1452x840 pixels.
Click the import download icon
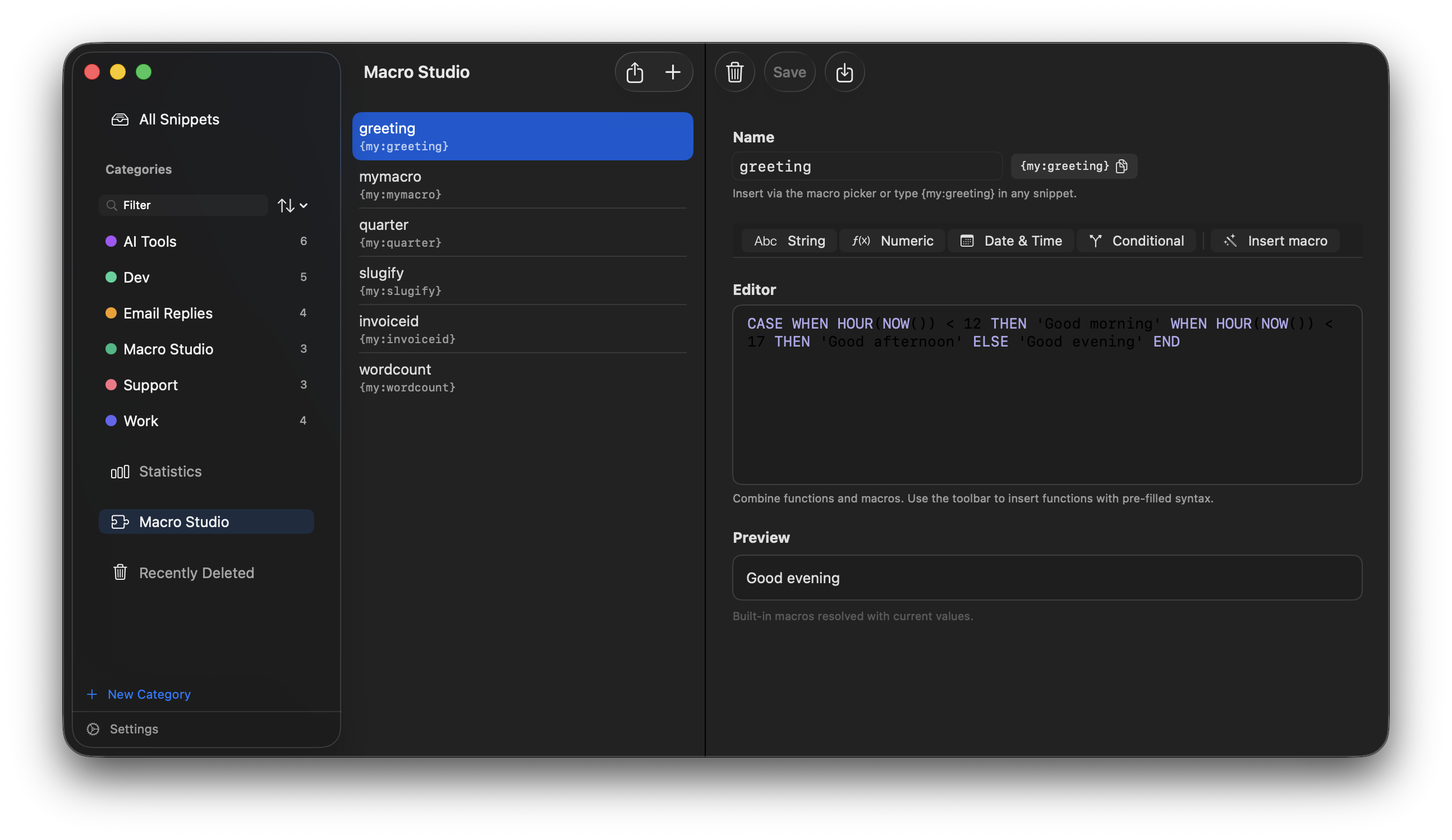(x=844, y=72)
